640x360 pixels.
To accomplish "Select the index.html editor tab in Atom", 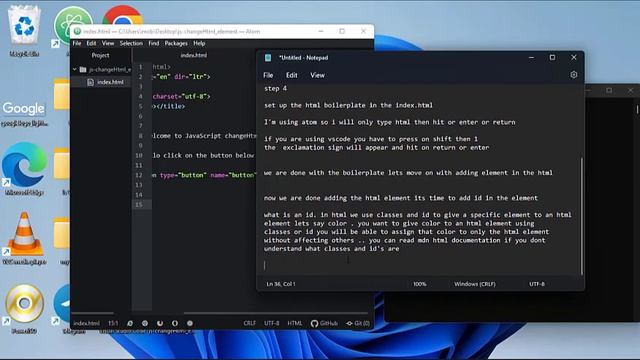I will tap(194, 55).
